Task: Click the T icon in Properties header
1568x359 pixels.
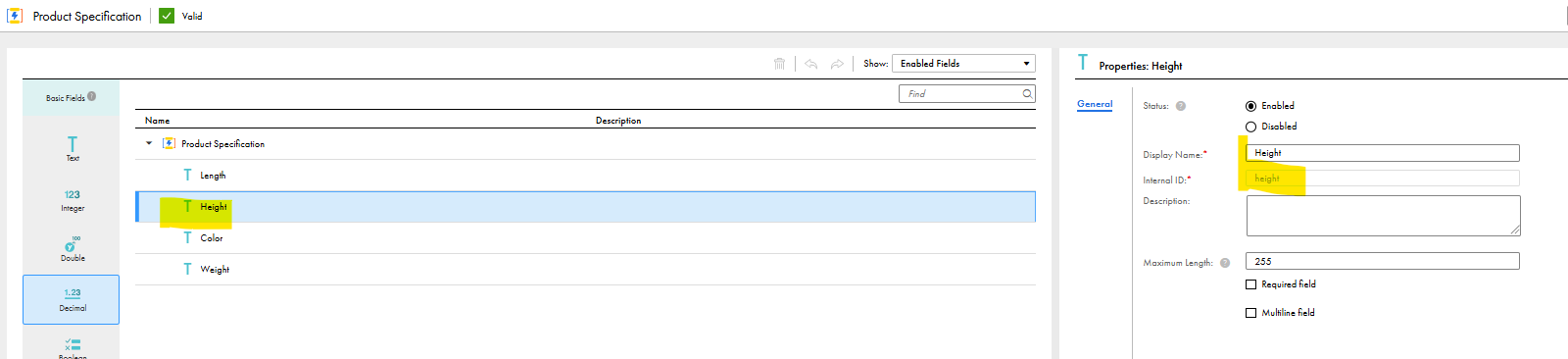Action: tap(1083, 62)
